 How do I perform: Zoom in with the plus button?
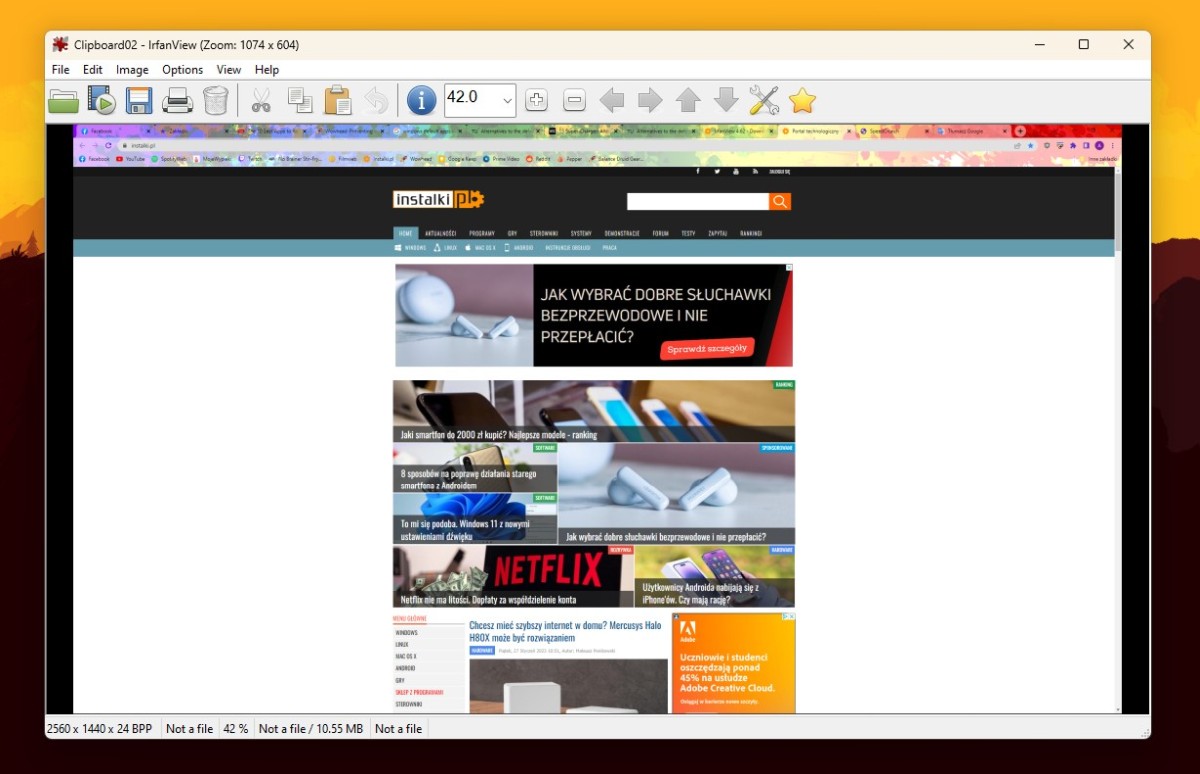point(537,100)
